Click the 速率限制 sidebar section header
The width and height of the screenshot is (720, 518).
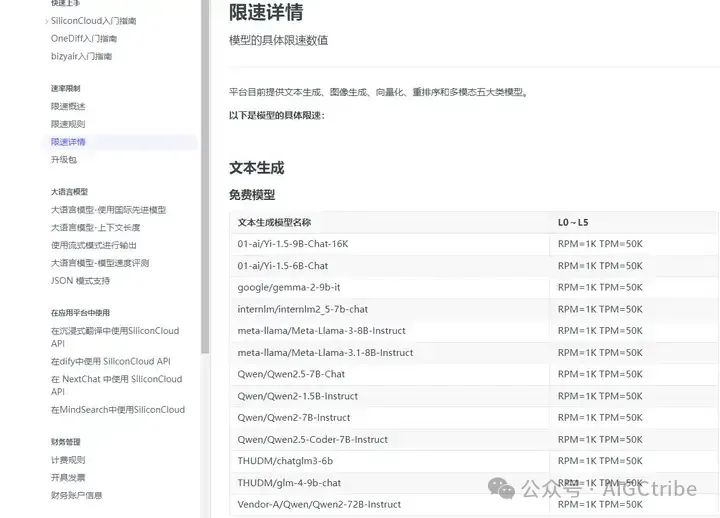pos(66,88)
